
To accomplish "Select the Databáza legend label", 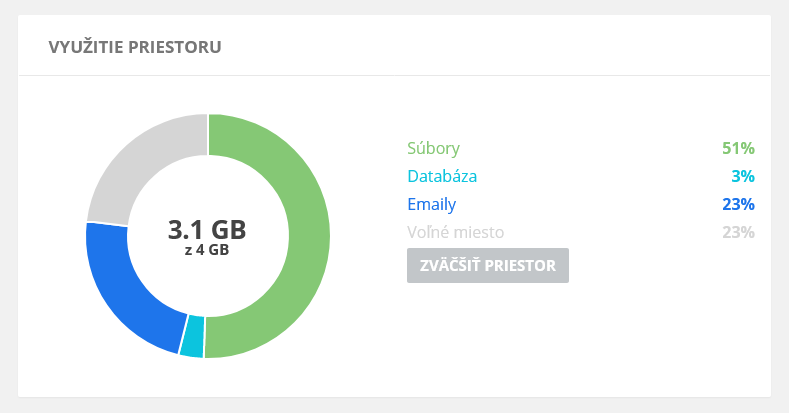I will pos(442,176).
